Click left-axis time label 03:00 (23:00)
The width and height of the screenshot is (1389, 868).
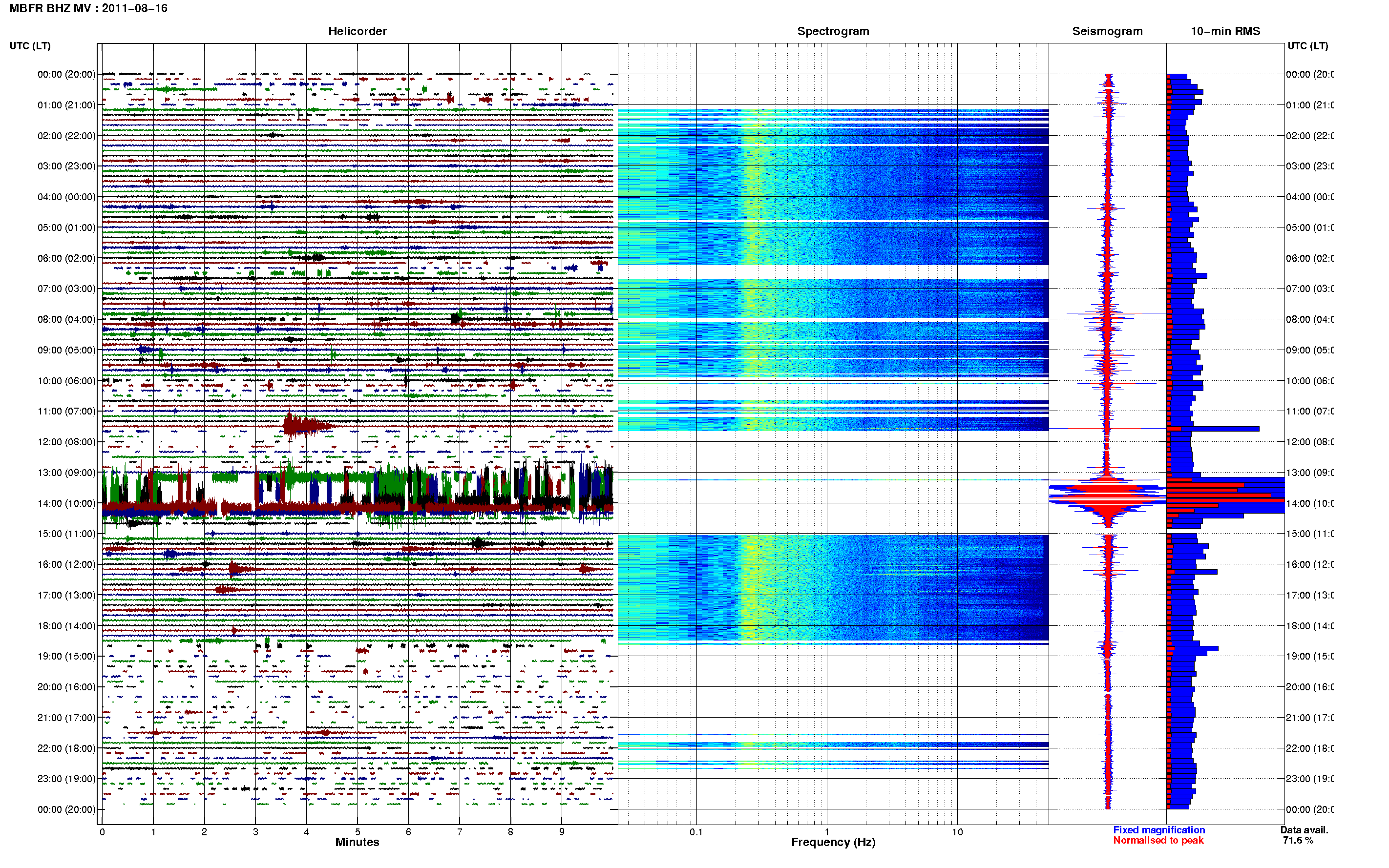[66, 166]
